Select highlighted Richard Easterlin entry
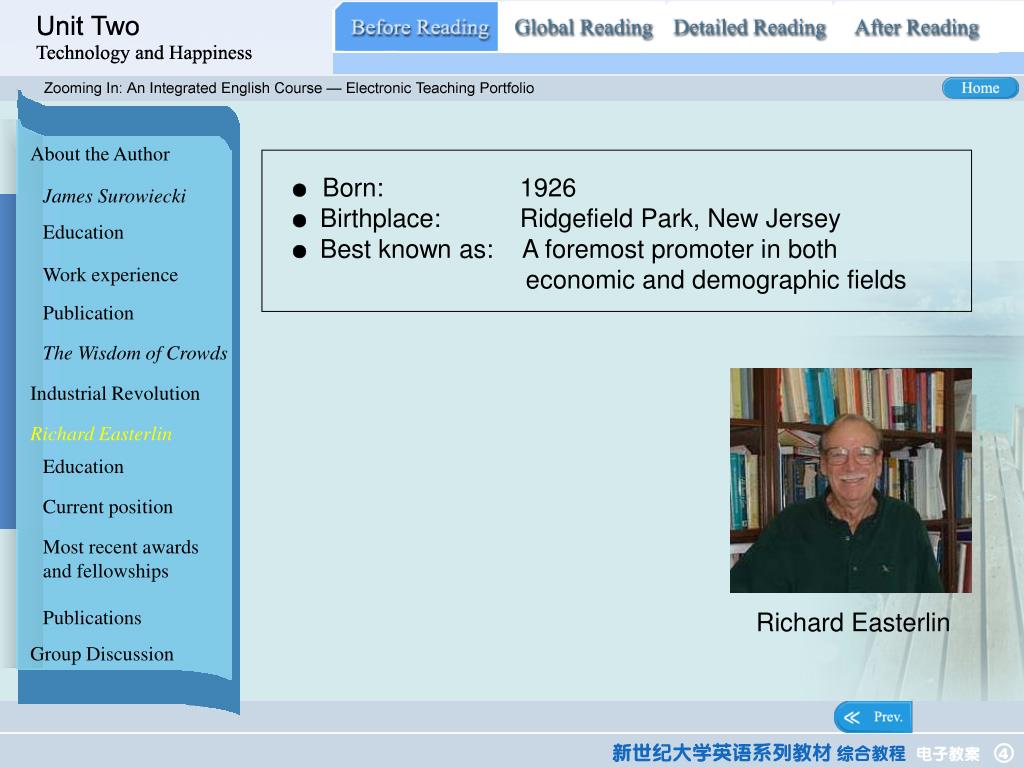The height and width of the screenshot is (768, 1024). 101,434
